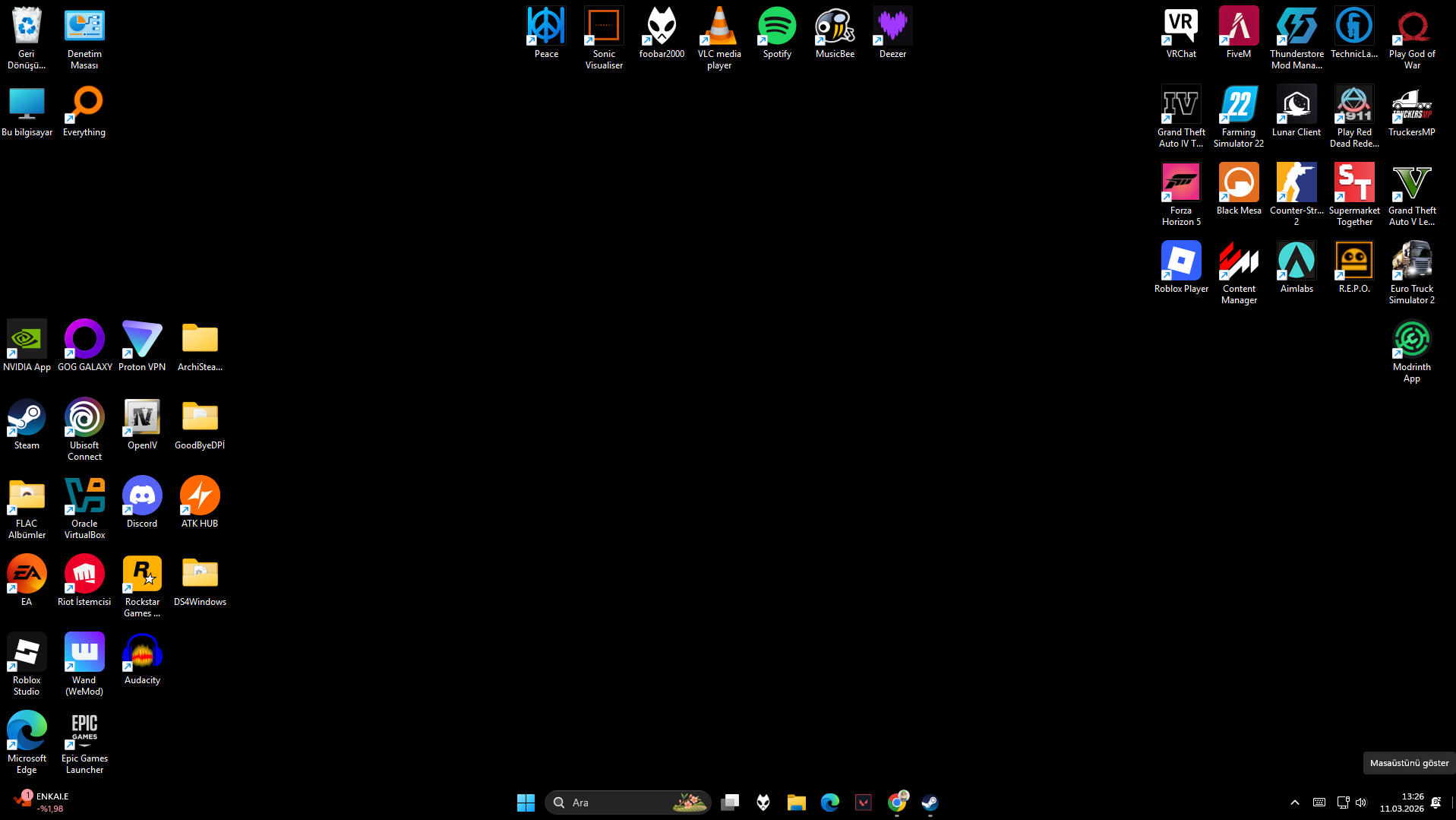The width and height of the screenshot is (1456, 820).
Task: Open Supermarket Together icon
Action: pos(1354,194)
